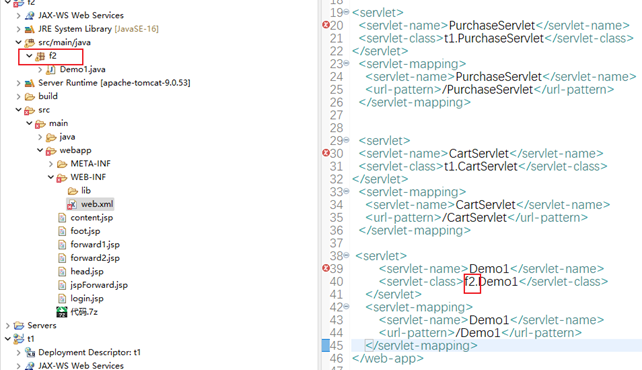This screenshot has height=370, width=642.
Task: Expand the build folder node
Action: (18, 97)
